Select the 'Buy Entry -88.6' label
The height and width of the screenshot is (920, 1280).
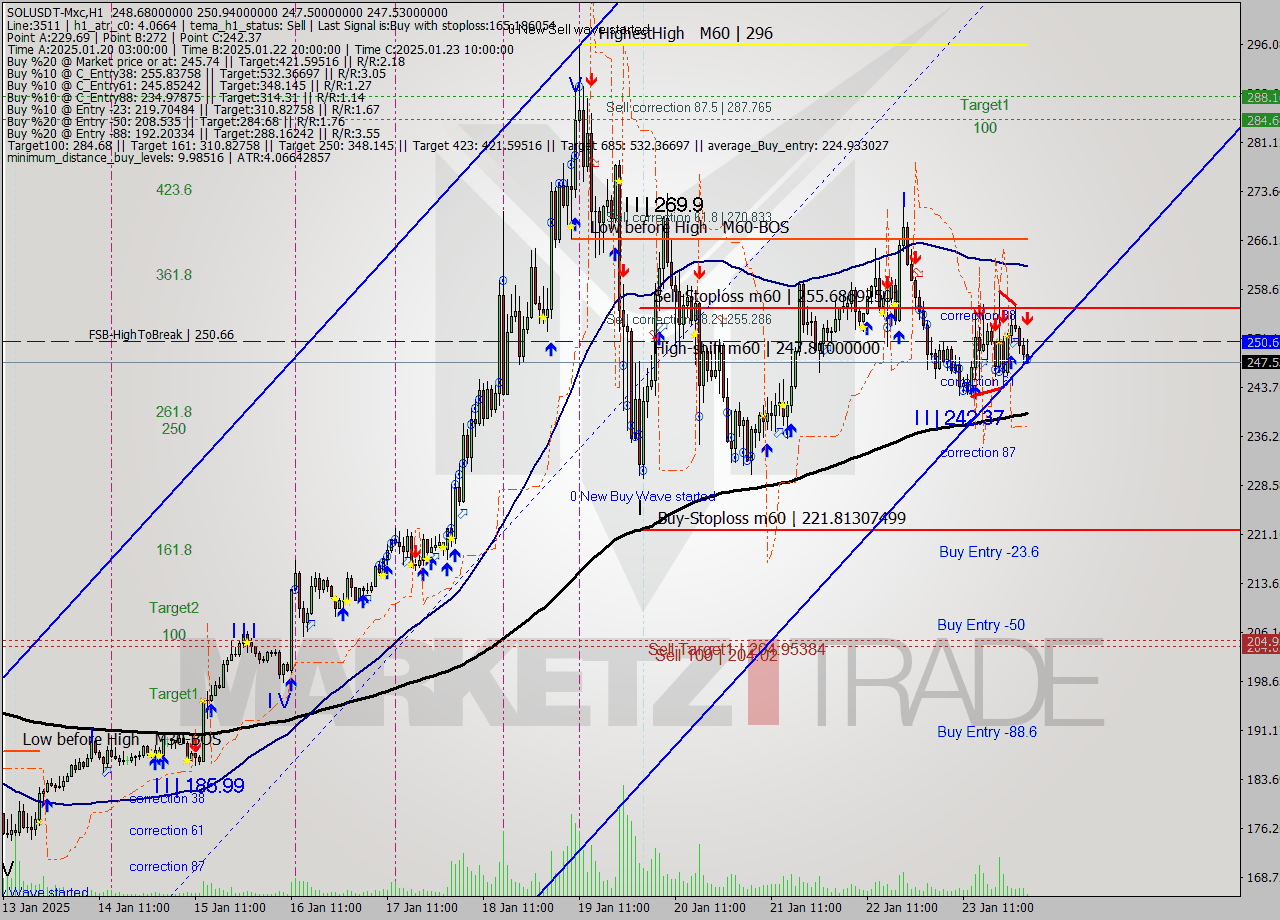click(x=987, y=732)
